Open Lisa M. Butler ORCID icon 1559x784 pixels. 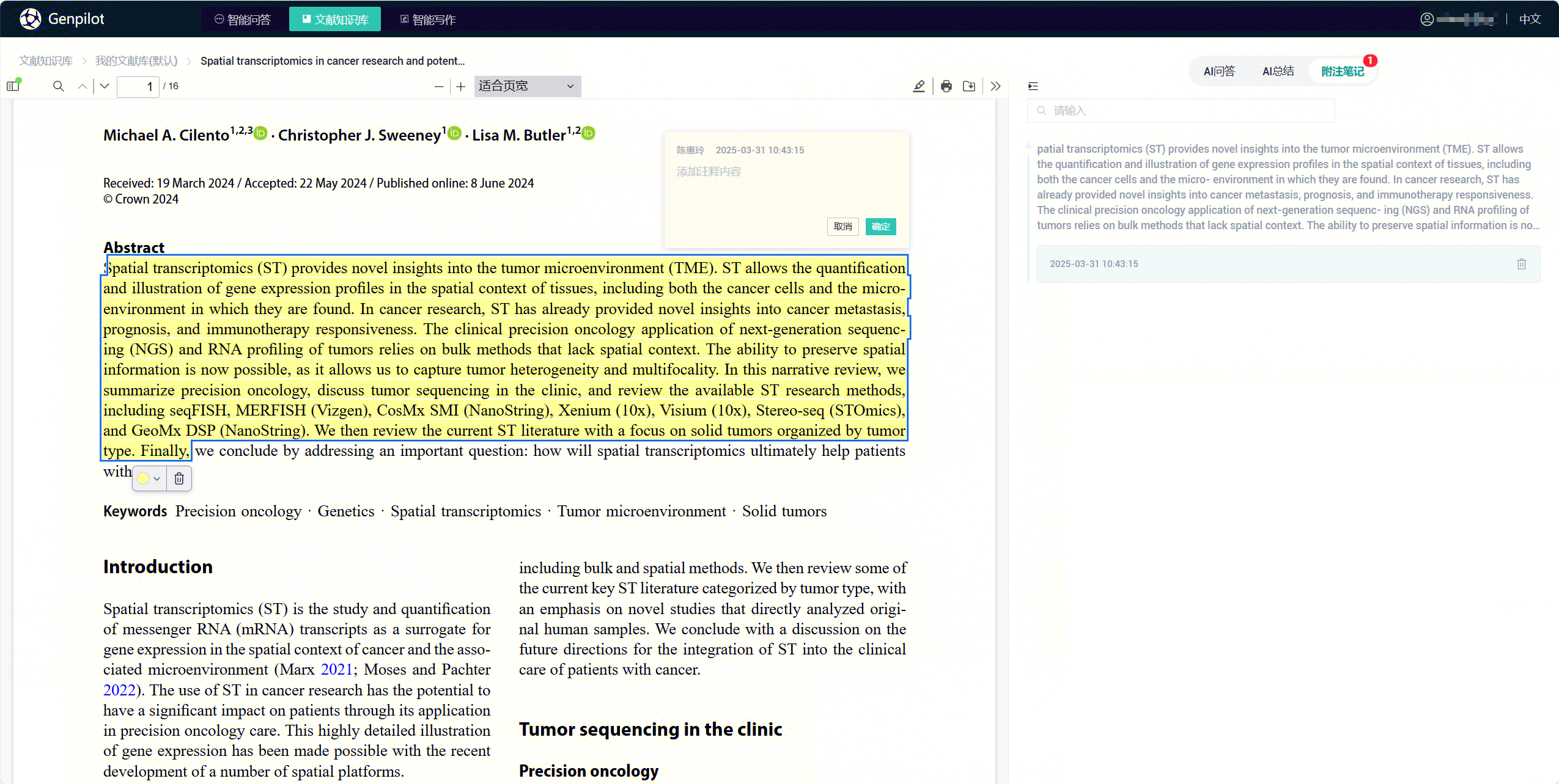point(588,133)
